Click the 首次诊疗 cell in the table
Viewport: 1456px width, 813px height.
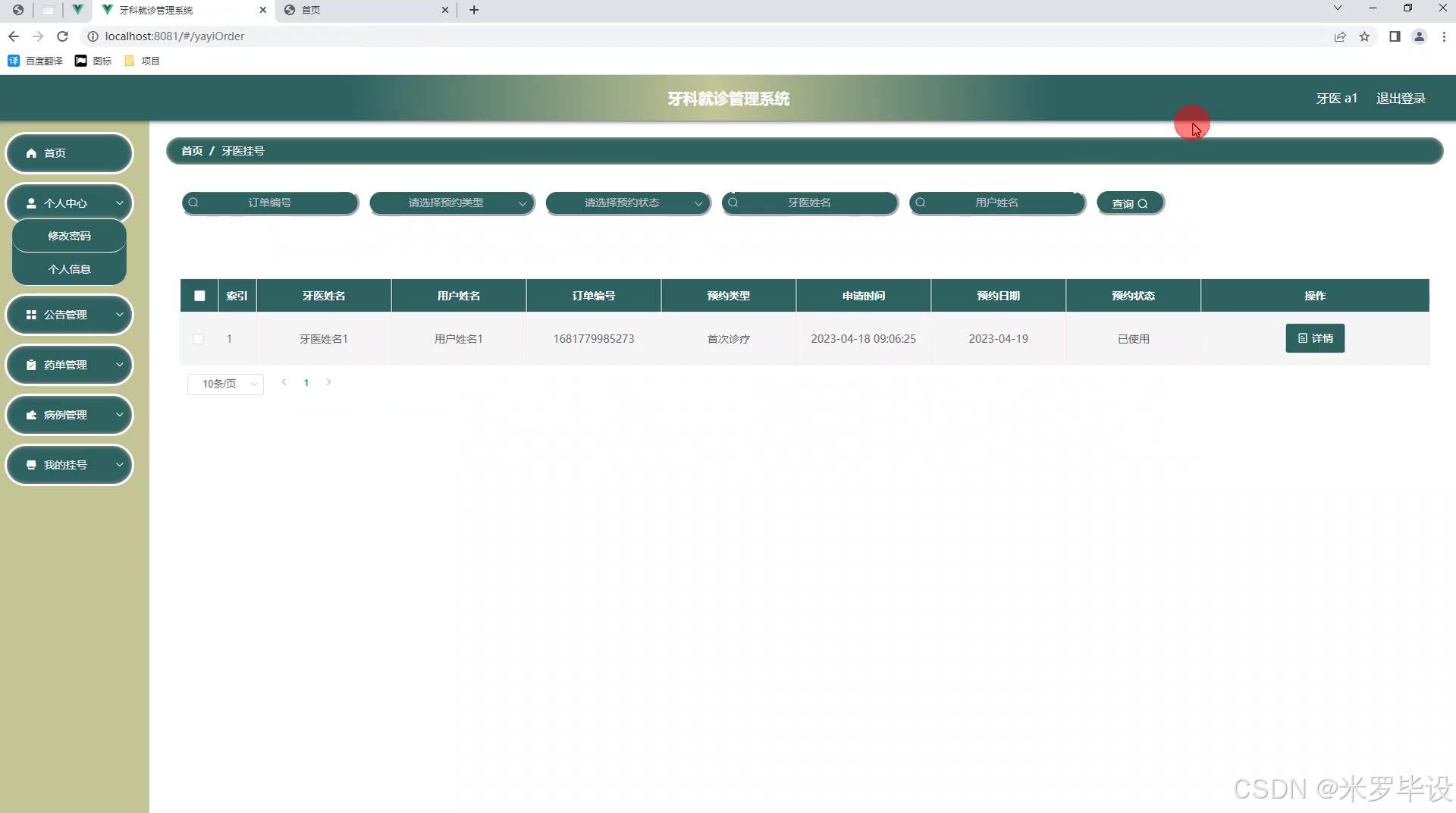tap(728, 339)
